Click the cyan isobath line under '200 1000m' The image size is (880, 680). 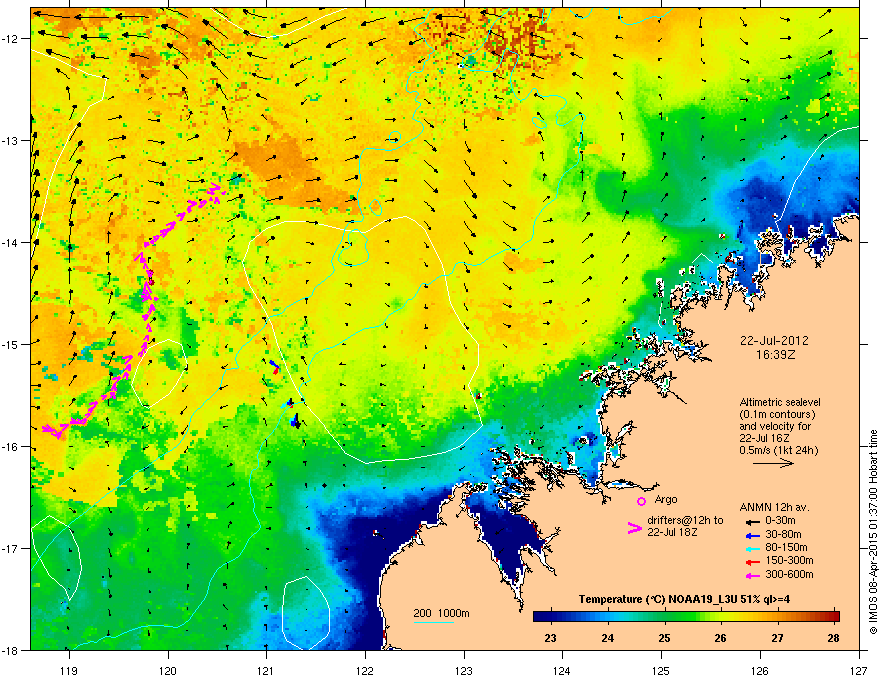pyautogui.click(x=433, y=622)
